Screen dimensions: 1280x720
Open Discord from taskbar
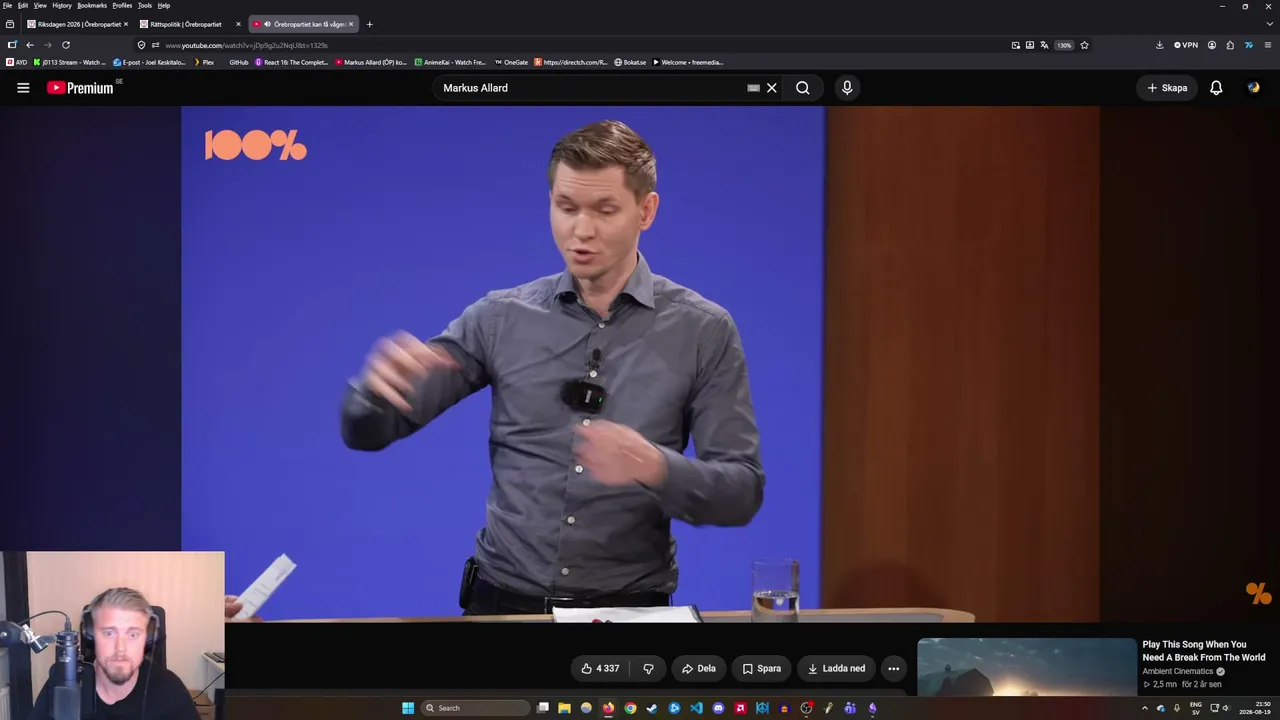[x=718, y=708]
